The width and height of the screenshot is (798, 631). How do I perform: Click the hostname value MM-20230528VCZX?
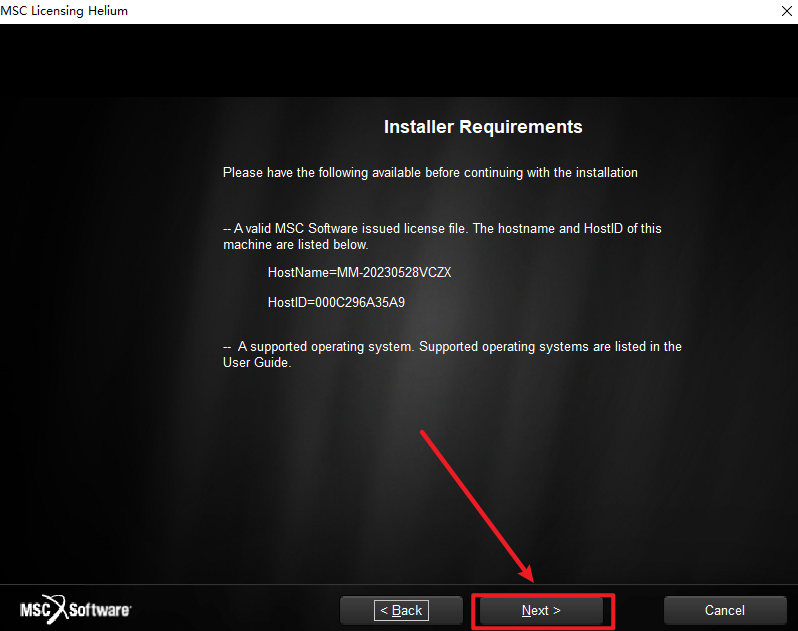click(394, 273)
